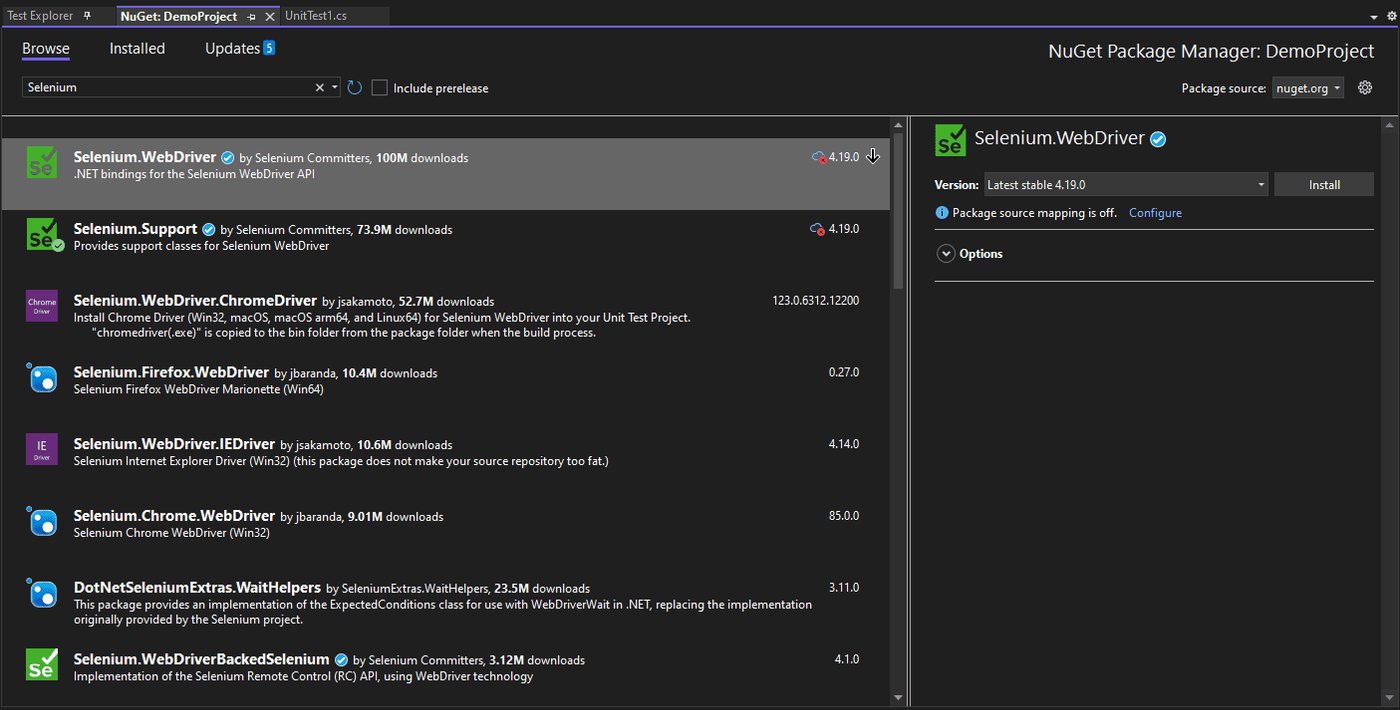Click the package list scrollbar up arrow
The height and width of the screenshot is (710, 1400).
897,126
